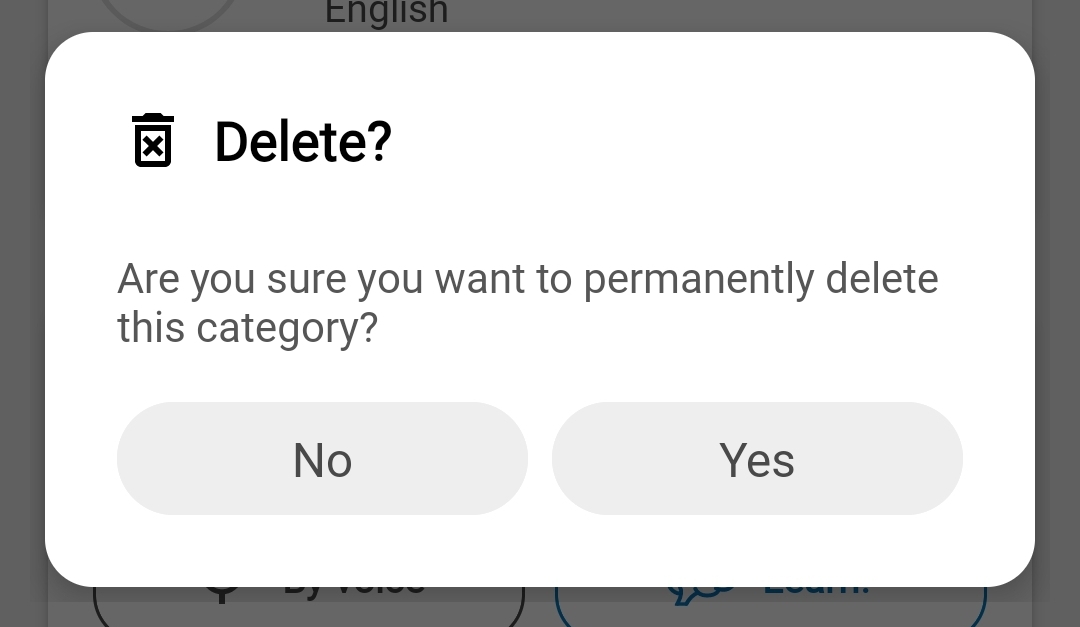Tap the chat bubbles icon on Learn
The width and height of the screenshot is (1080, 627).
tap(700, 595)
